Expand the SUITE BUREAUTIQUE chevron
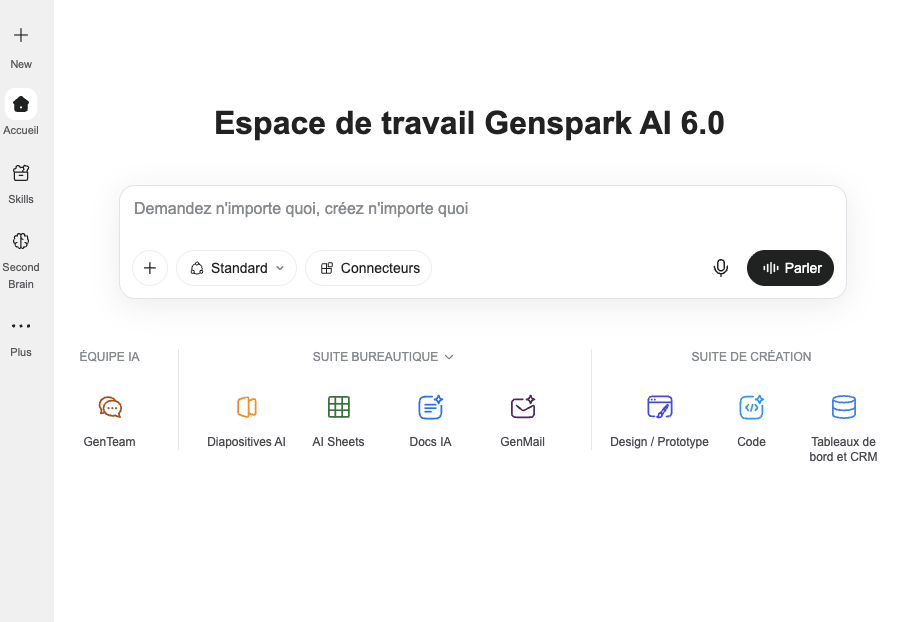Screen dimensions: 909x622 click(449, 357)
